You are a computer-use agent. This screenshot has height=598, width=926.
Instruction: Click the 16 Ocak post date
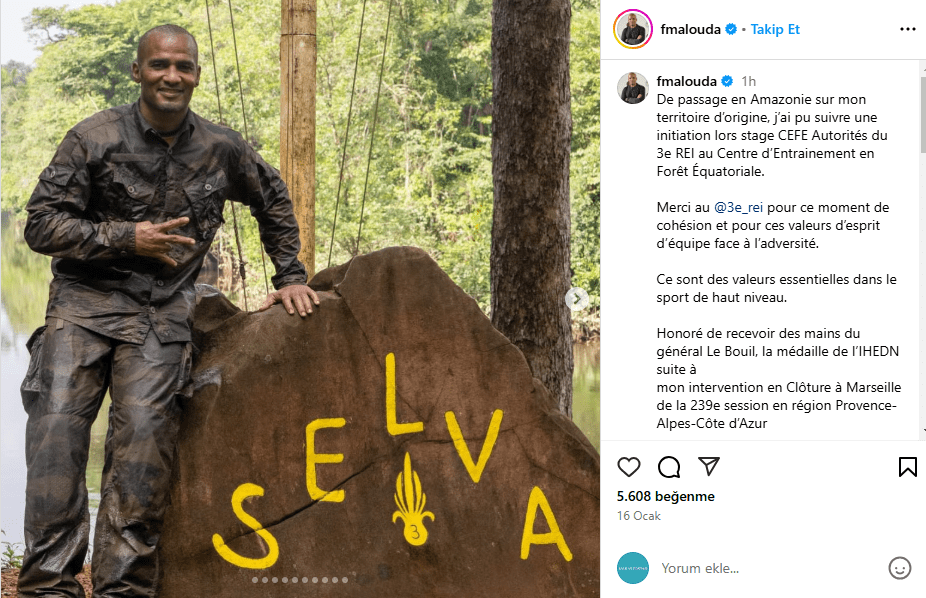638,515
